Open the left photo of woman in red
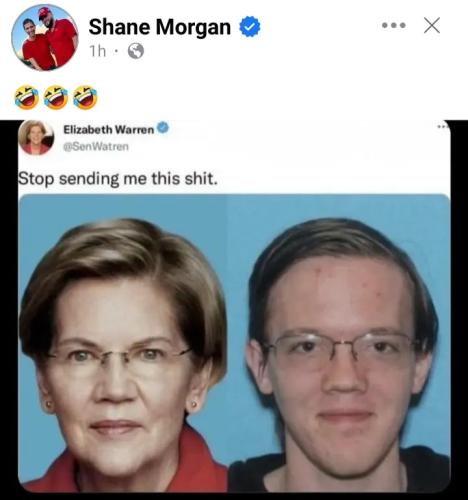The width and height of the screenshot is (468, 500). coord(123,343)
